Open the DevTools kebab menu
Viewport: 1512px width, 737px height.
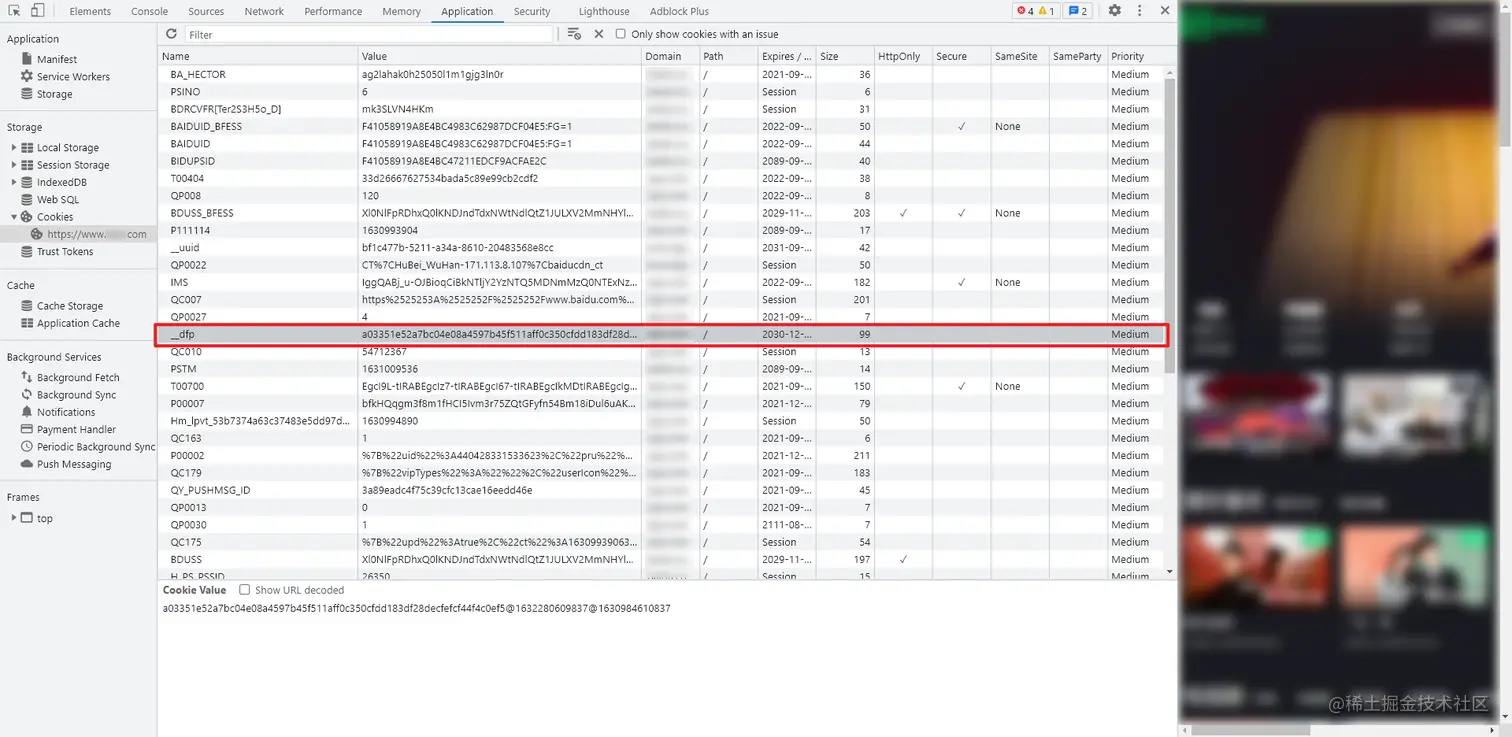[x=1139, y=11]
